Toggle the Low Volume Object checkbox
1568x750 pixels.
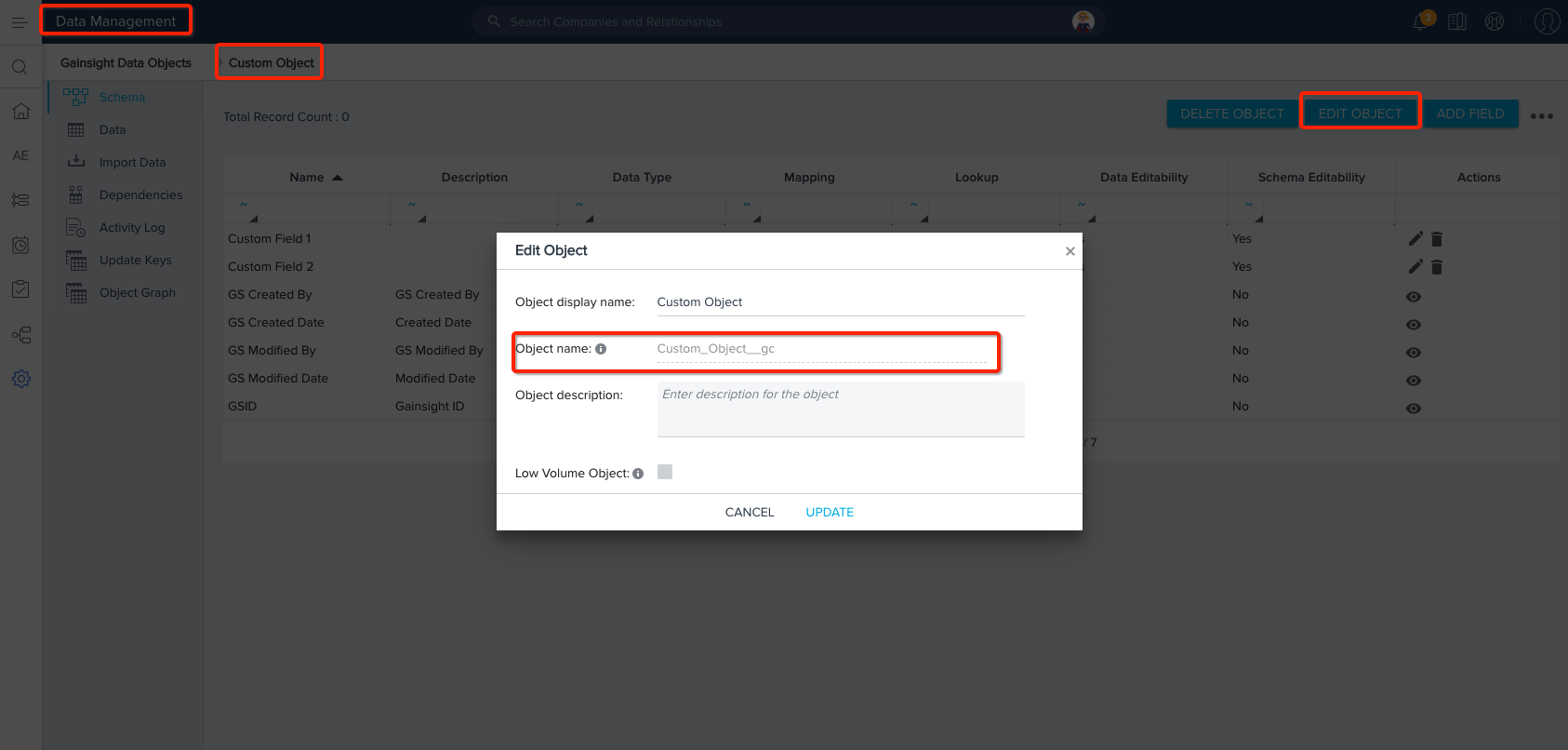click(665, 472)
